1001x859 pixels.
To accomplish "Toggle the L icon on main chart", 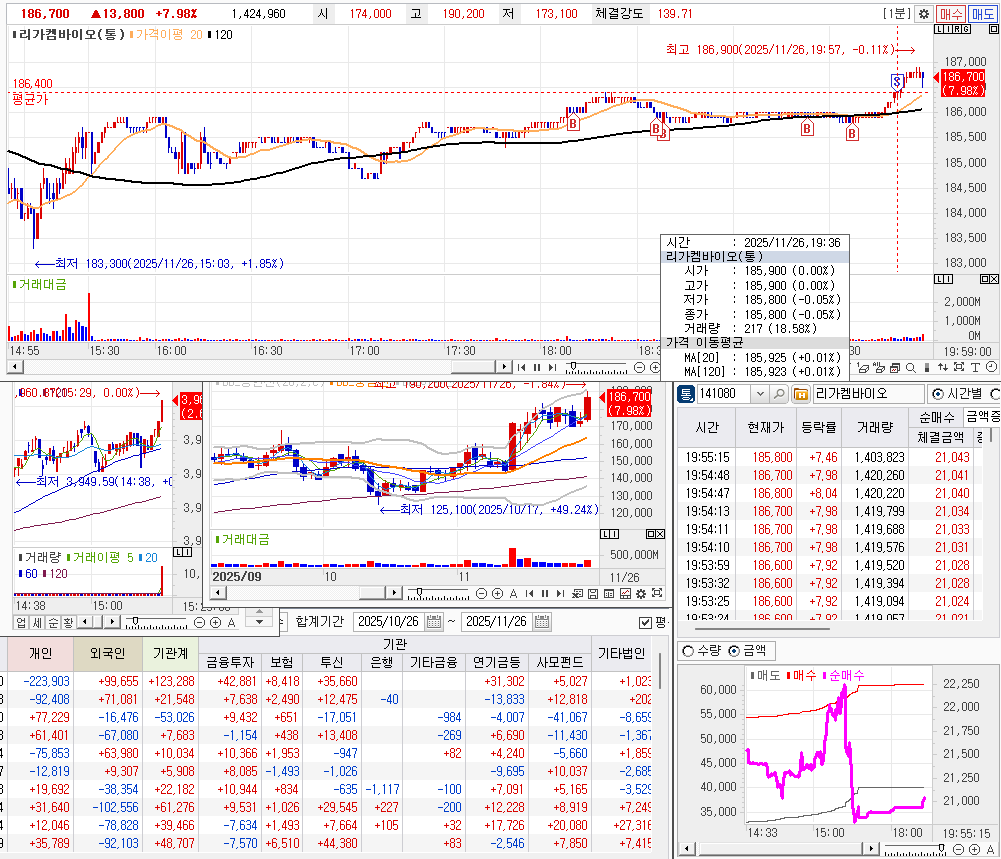I will tap(938, 29).
